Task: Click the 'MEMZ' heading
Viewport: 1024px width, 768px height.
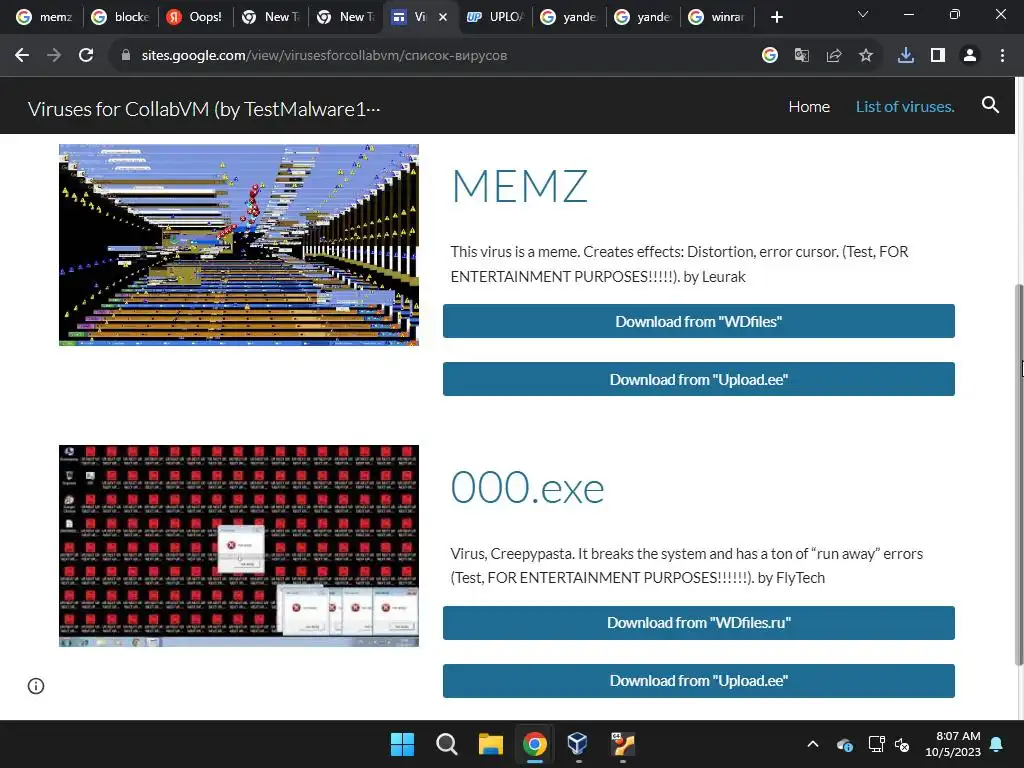Action: [519, 186]
